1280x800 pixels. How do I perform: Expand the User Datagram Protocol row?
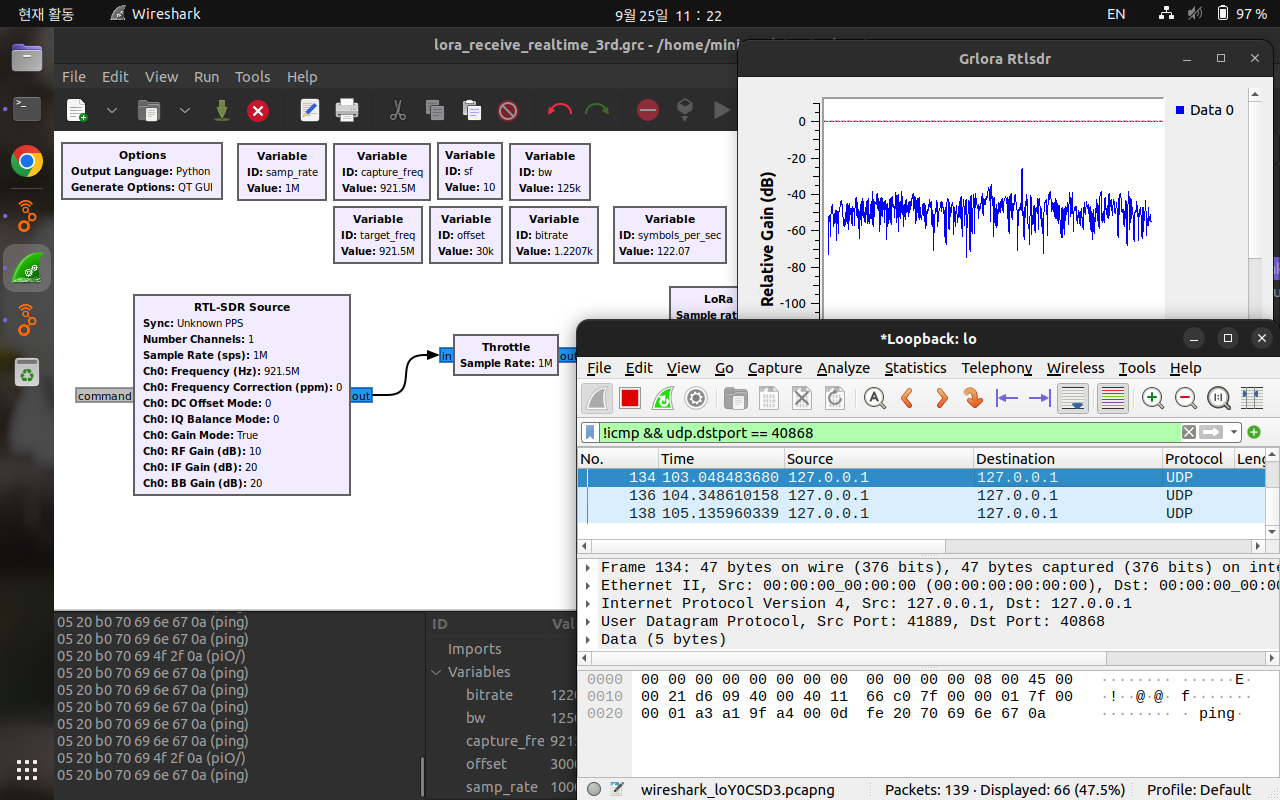tap(588, 621)
